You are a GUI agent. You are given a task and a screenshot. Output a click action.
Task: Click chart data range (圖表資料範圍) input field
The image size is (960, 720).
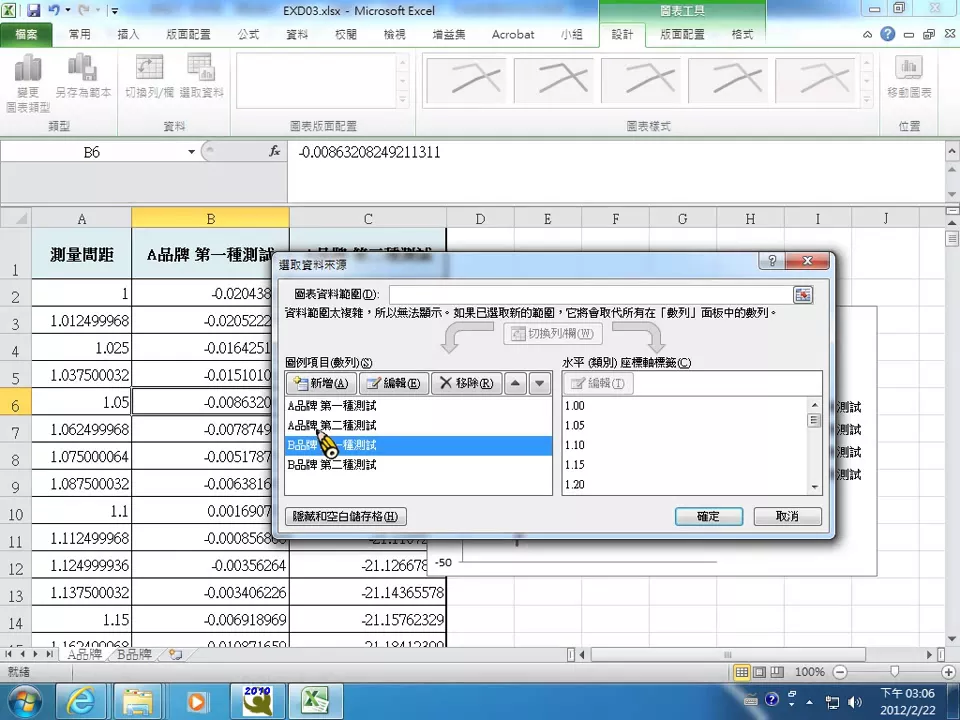point(590,294)
